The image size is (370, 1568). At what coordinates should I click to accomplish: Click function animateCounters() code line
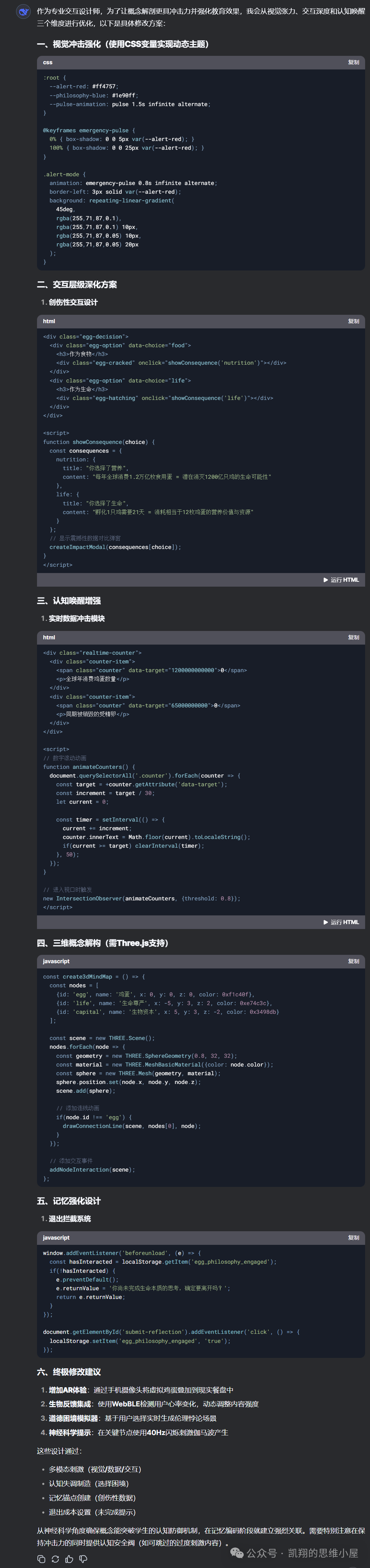(89, 767)
